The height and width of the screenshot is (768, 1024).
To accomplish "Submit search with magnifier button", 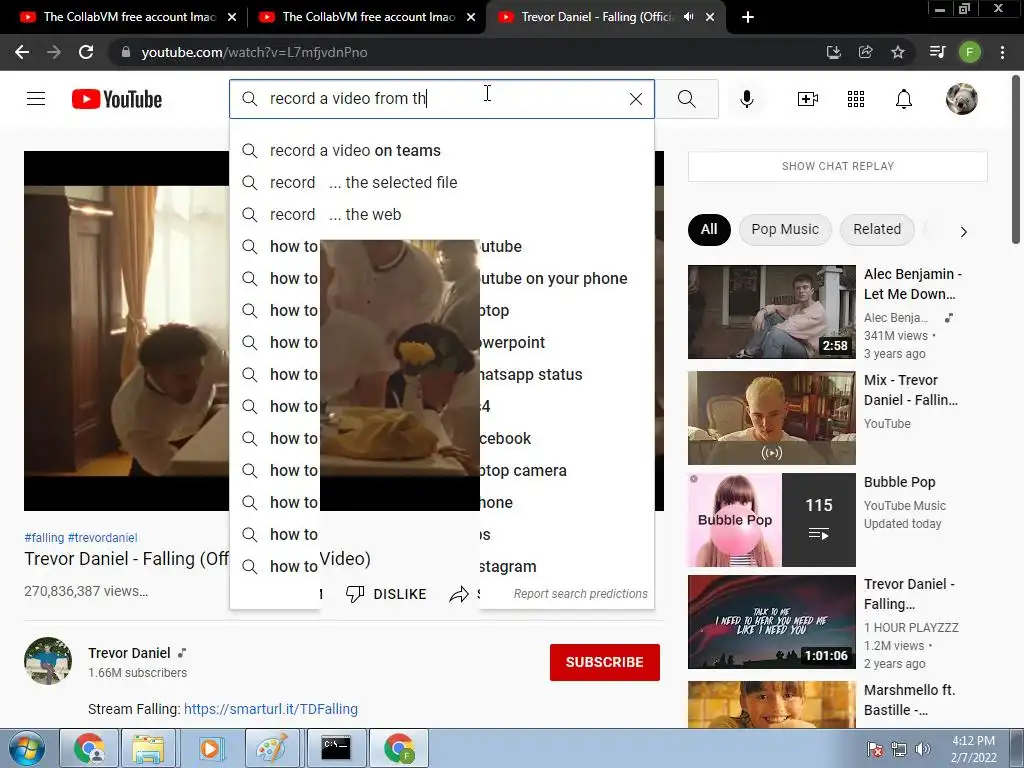I will point(686,99).
